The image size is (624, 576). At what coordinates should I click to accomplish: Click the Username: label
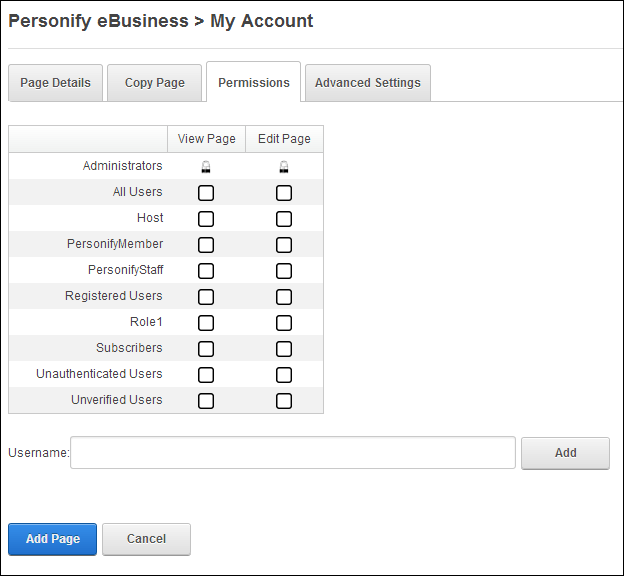click(x=39, y=453)
